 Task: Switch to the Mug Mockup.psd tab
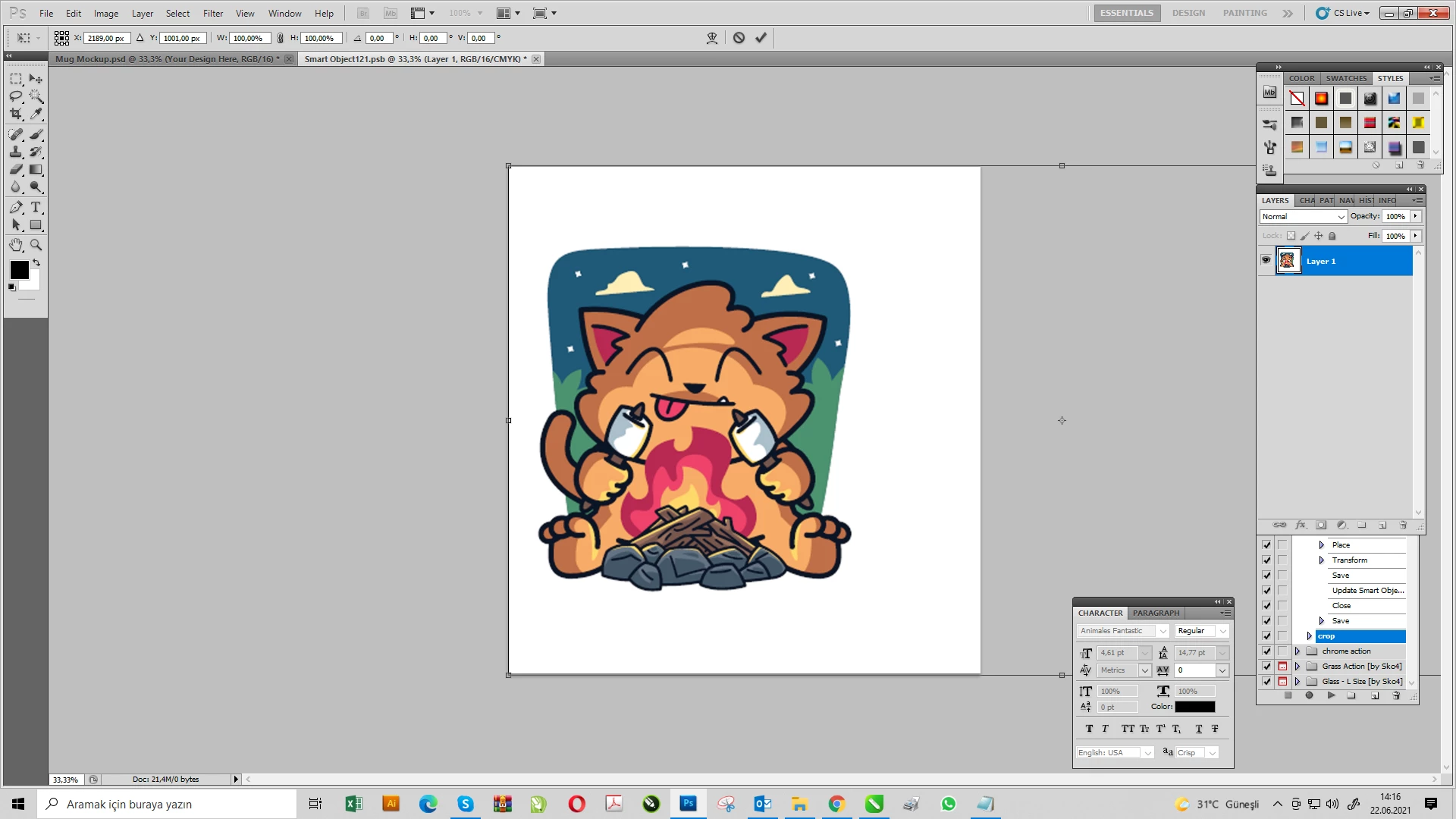[x=167, y=59]
